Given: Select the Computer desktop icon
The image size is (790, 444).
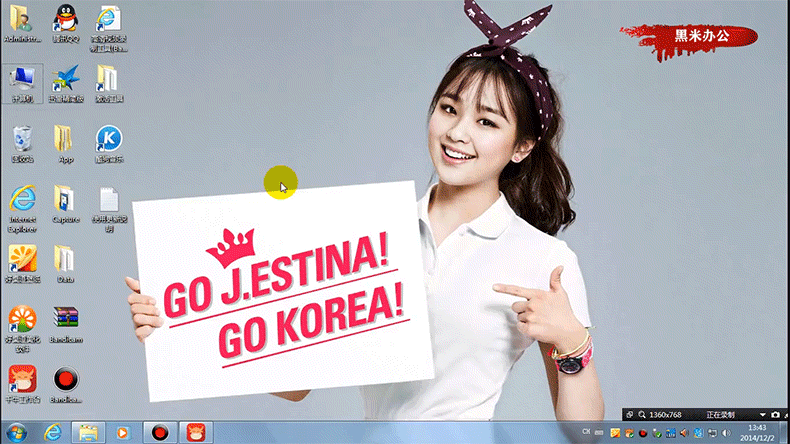Looking at the screenshot, I should pyautogui.click(x=22, y=84).
